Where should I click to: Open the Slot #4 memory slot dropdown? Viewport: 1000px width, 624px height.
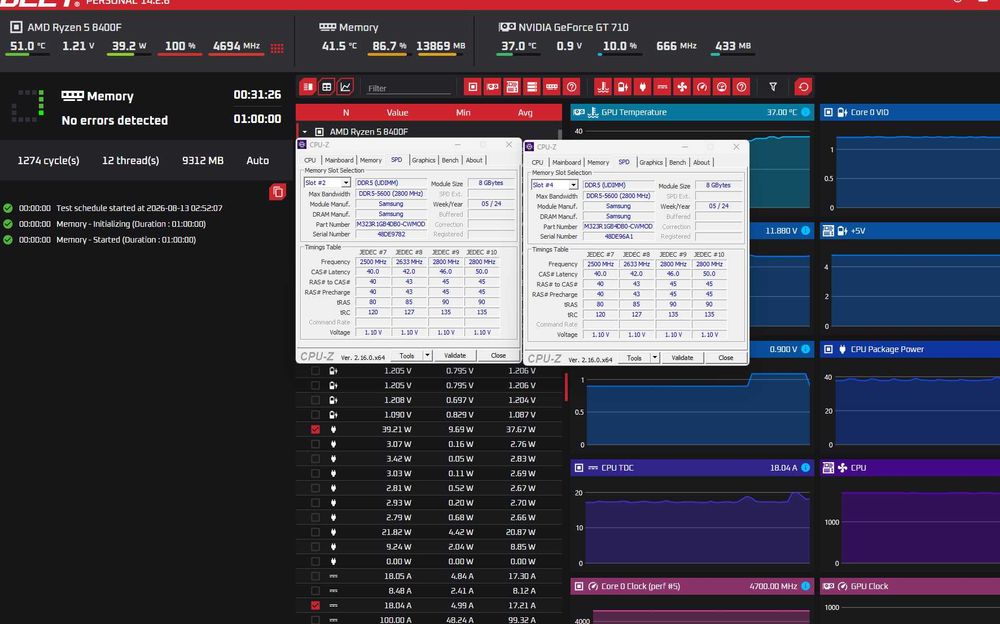click(x=573, y=185)
